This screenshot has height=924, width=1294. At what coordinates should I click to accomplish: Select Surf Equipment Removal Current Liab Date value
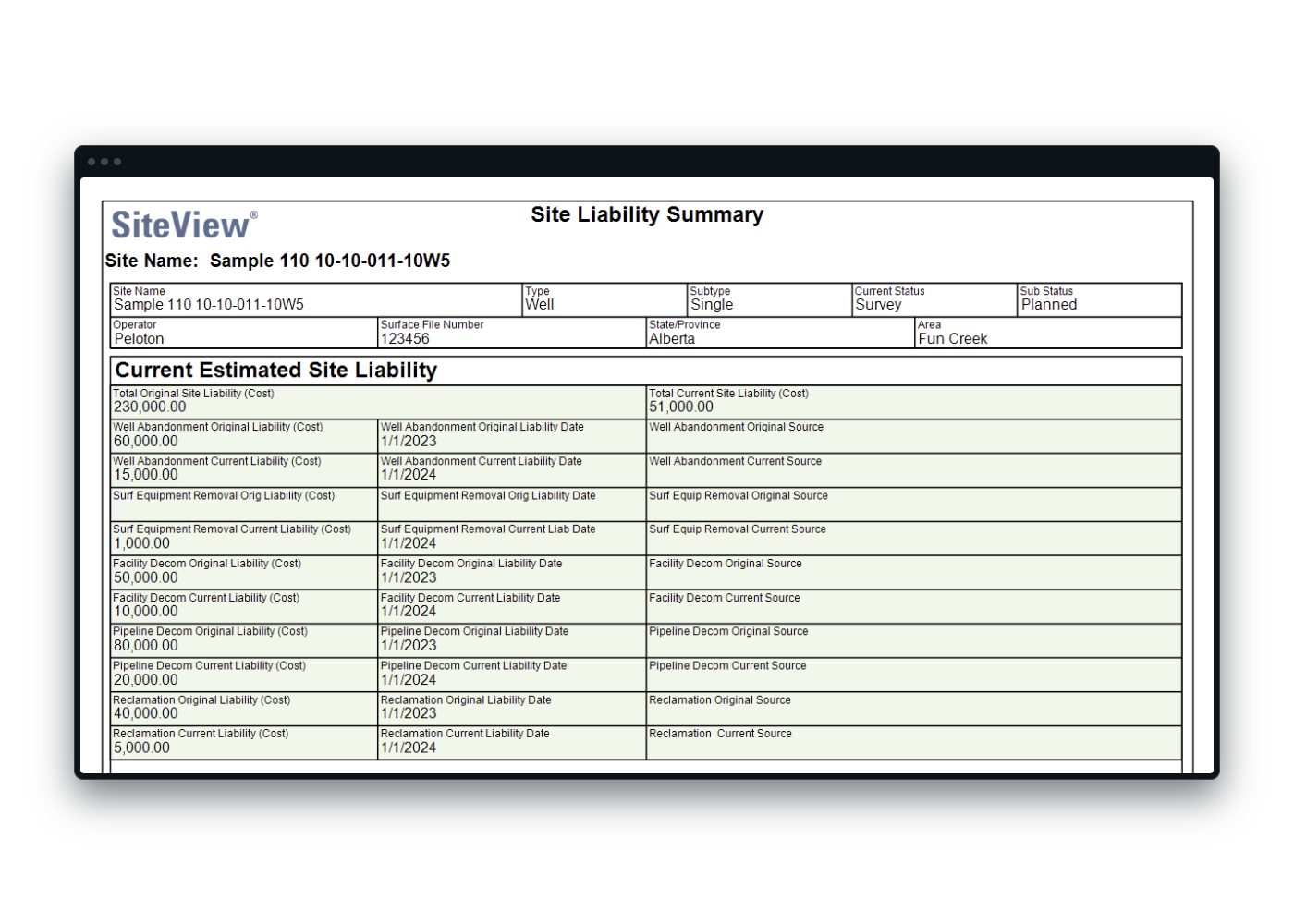point(409,544)
